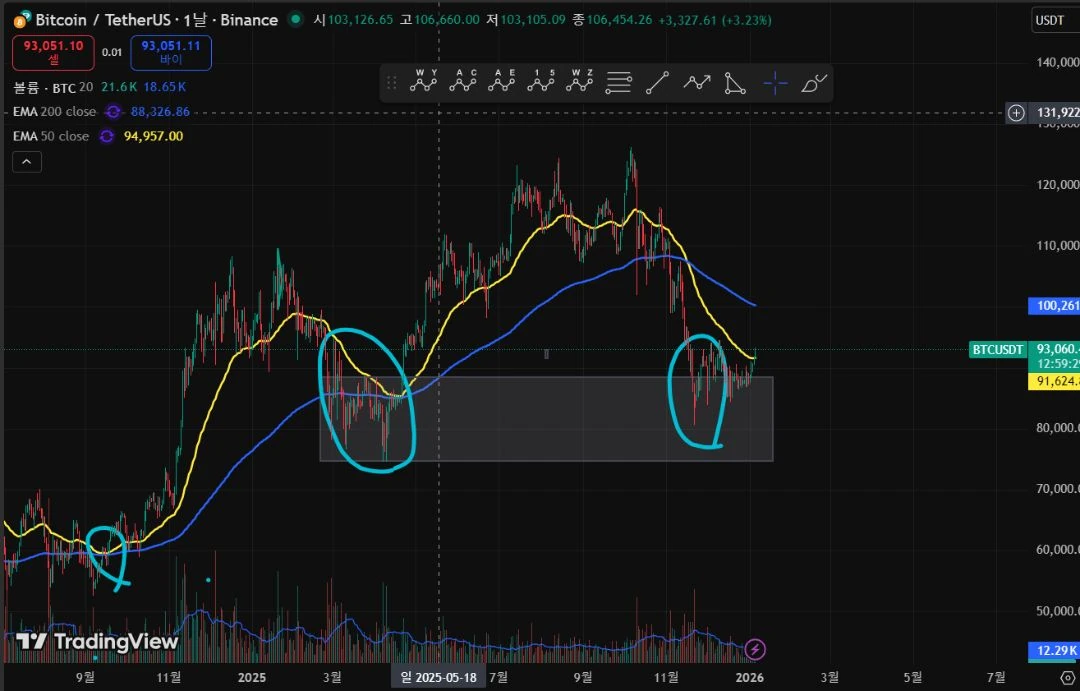Select the brush drawing tool

(x=813, y=83)
